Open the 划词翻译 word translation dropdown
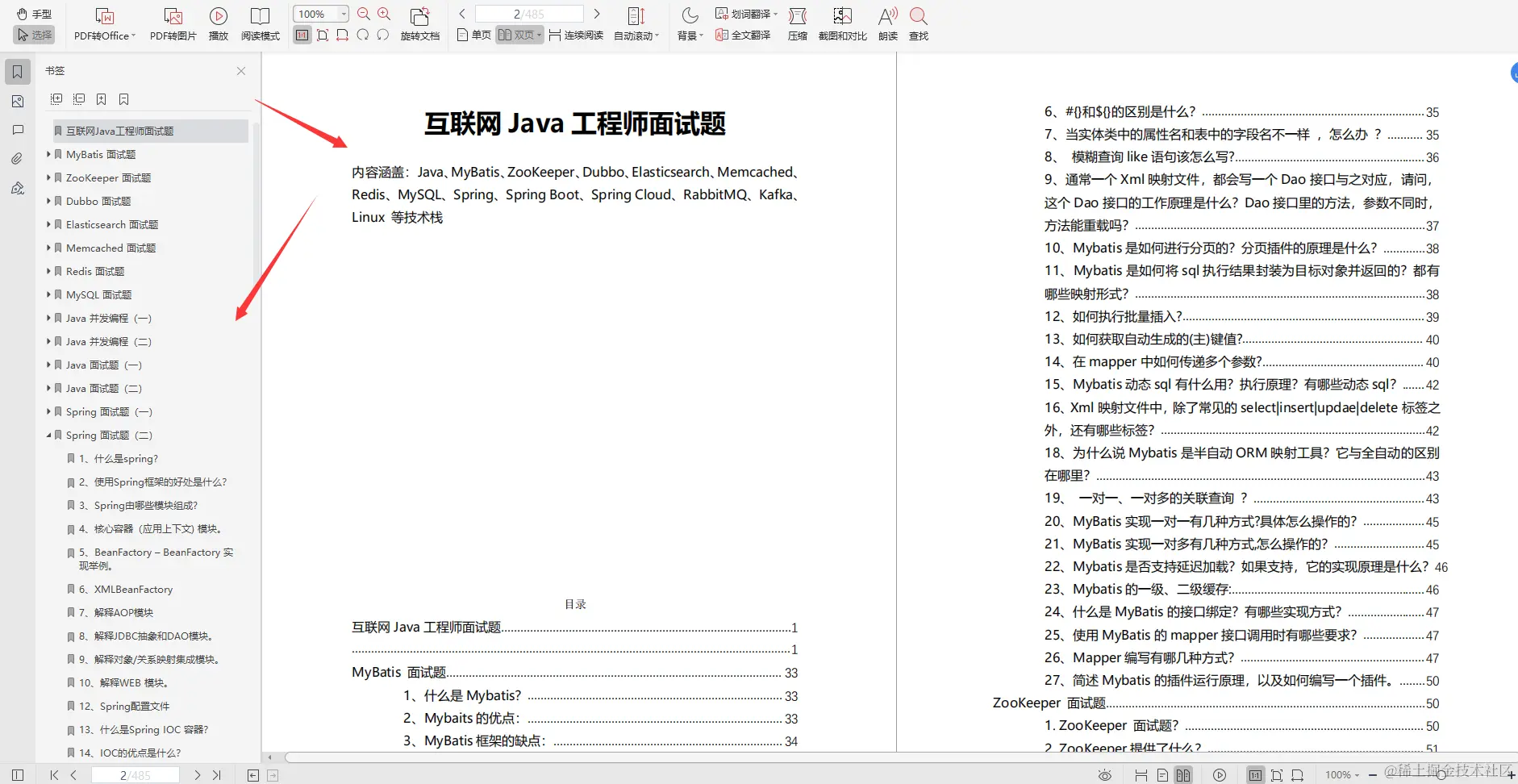This screenshot has width=1518, height=784. (x=746, y=14)
